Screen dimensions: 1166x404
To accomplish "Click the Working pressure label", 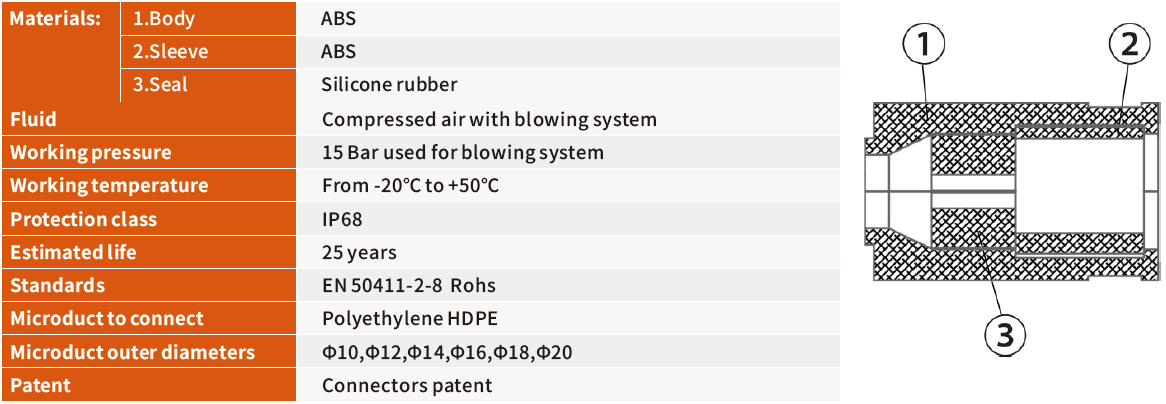I will click(90, 153).
